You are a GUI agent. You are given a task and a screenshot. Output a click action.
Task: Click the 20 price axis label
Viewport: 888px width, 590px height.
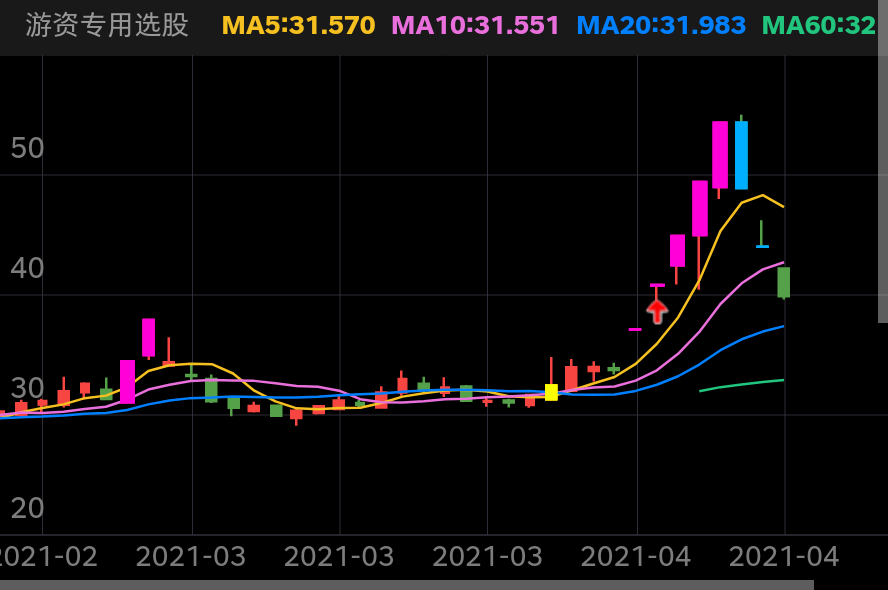[x=27, y=508]
